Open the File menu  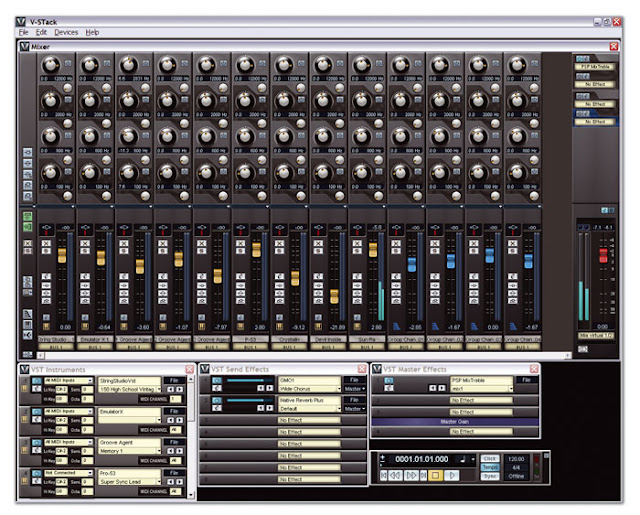24,32
